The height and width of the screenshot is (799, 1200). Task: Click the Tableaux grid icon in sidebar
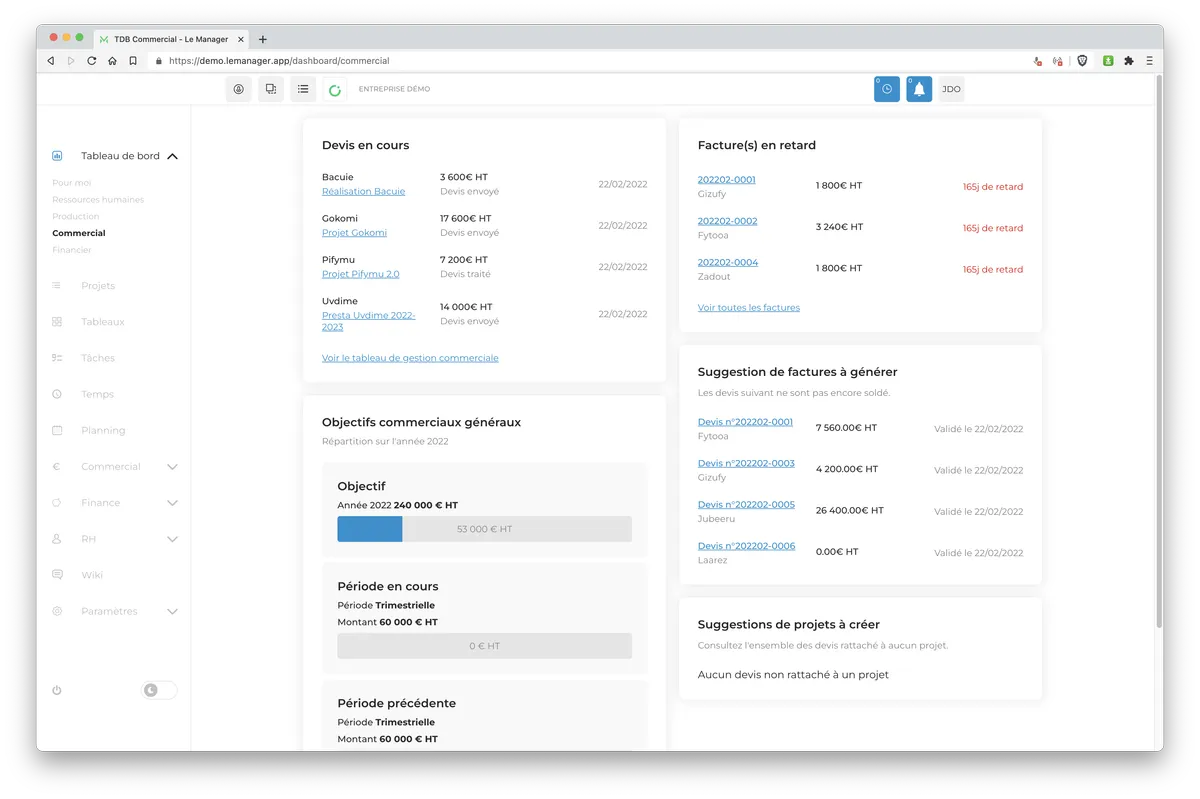pos(57,322)
